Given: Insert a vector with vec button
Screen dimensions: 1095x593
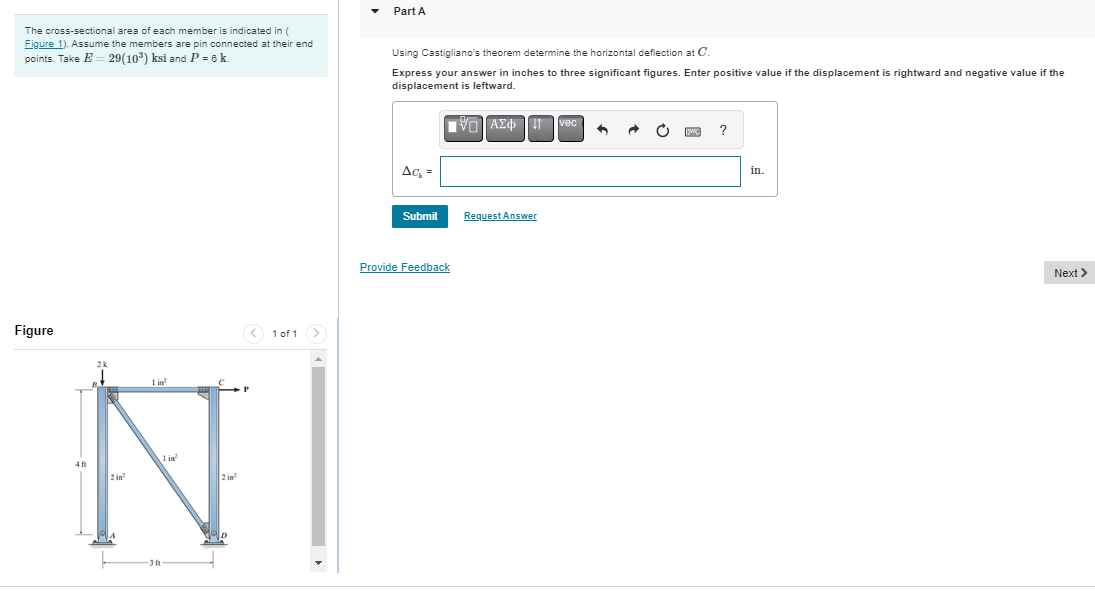Looking at the screenshot, I should tap(571, 129).
